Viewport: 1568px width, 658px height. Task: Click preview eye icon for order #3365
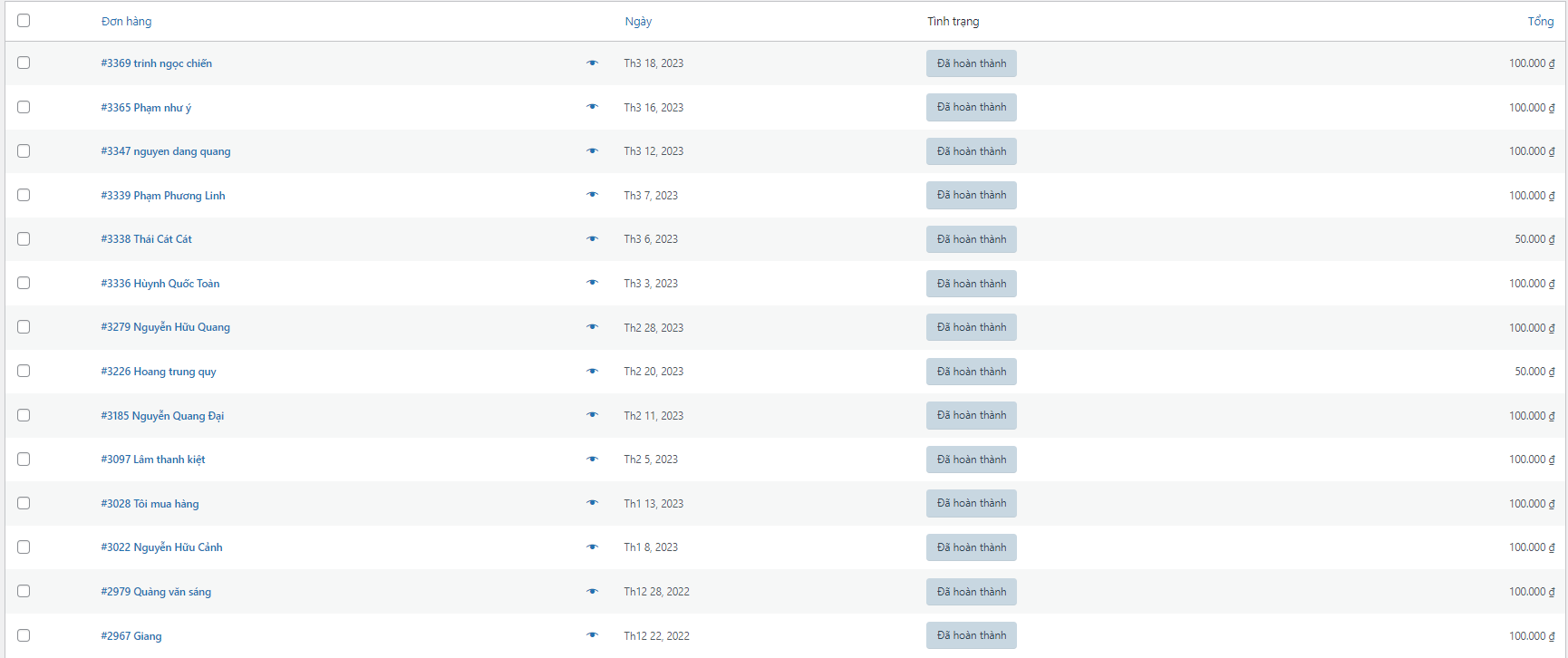592,107
